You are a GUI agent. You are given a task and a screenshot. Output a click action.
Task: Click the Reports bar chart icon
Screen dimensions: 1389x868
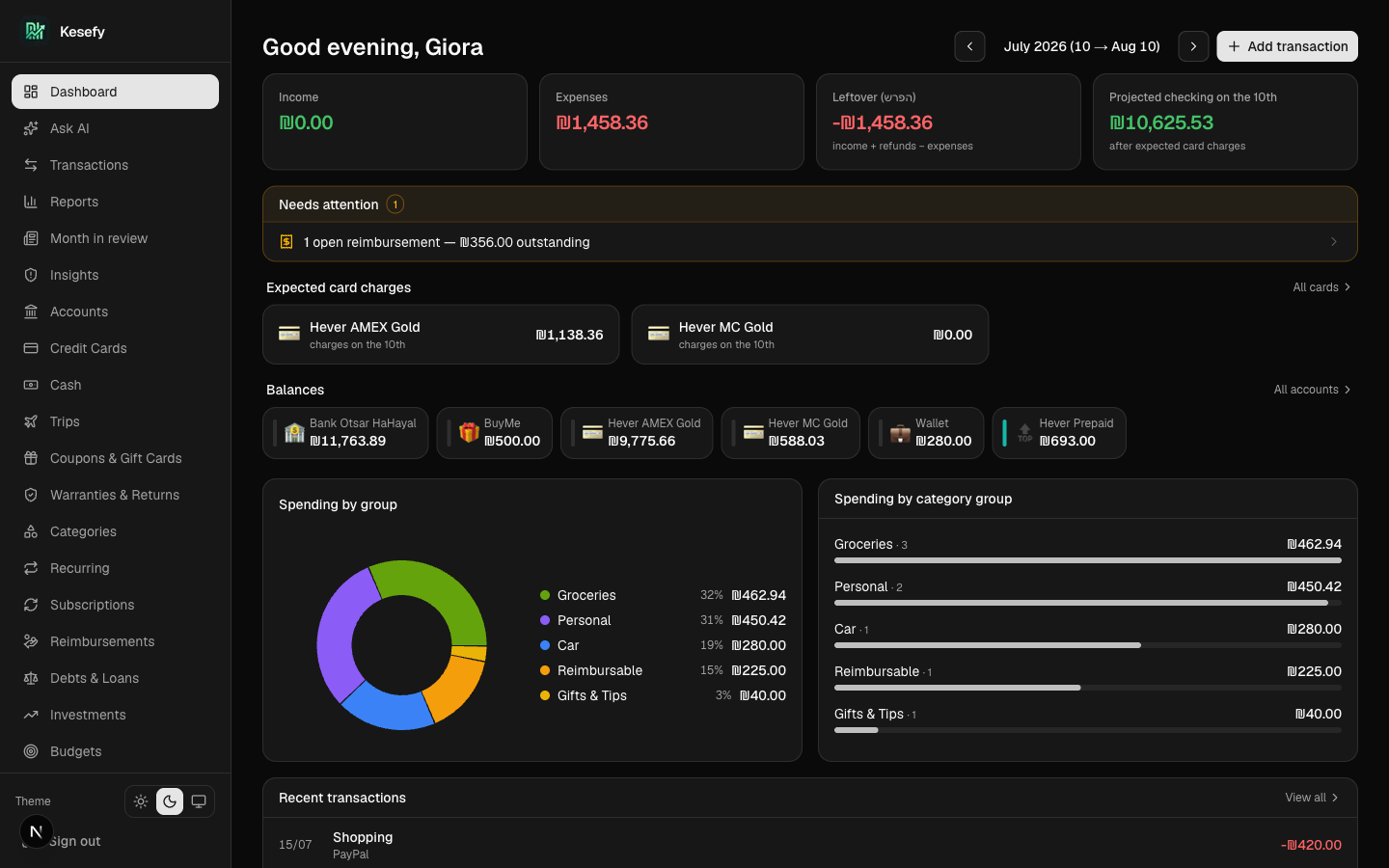[x=31, y=202]
